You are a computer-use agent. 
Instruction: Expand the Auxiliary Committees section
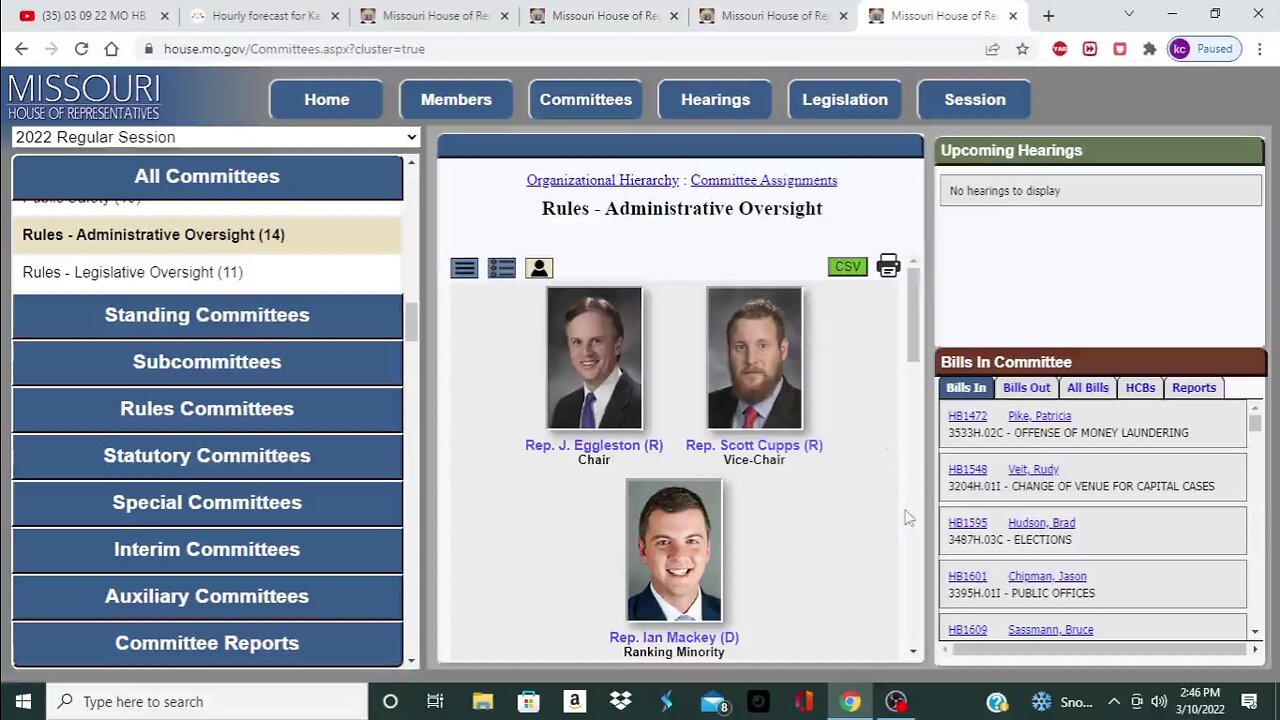(x=207, y=597)
